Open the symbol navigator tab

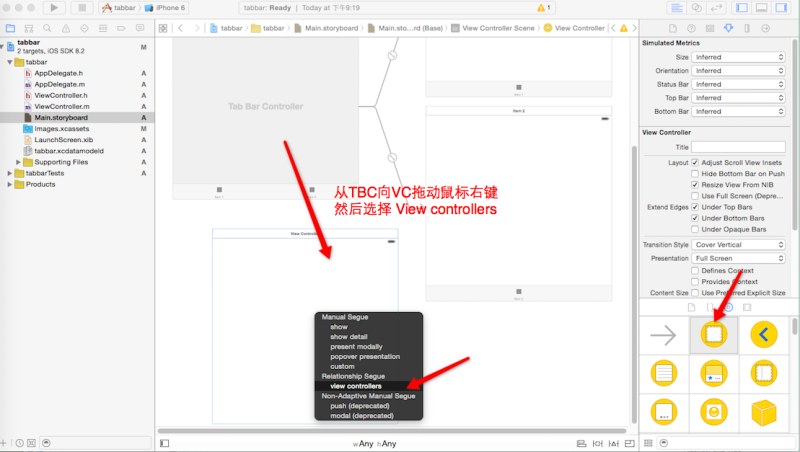click(x=29, y=28)
